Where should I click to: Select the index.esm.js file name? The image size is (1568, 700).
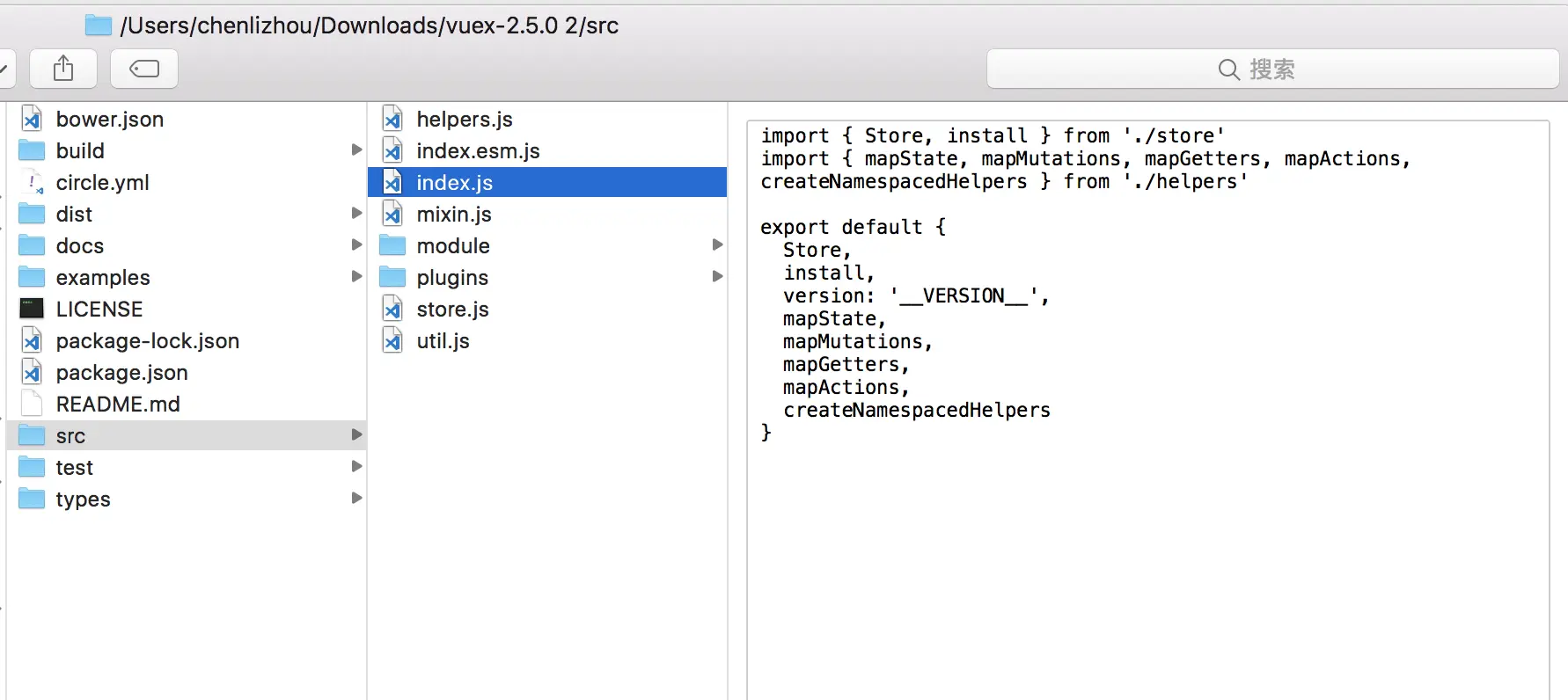[x=479, y=150]
